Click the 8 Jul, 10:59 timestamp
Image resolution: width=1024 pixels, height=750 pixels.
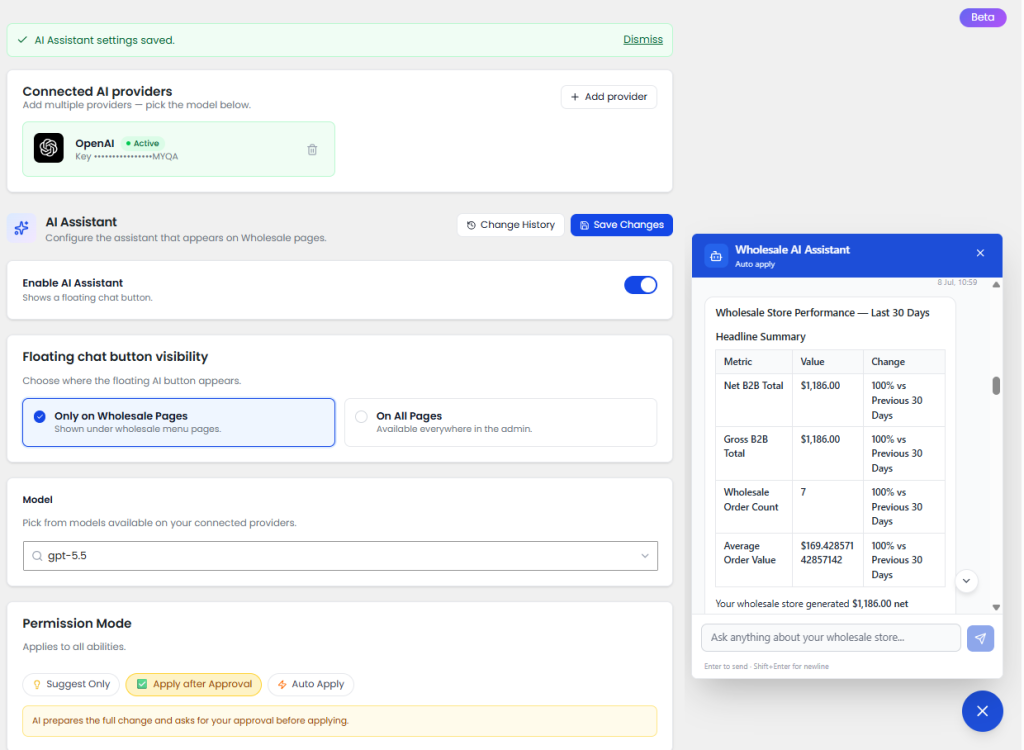[x=957, y=282]
